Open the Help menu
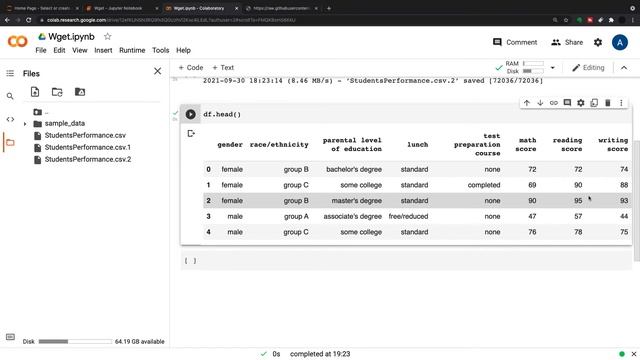640x360 pixels. [x=183, y=50]
